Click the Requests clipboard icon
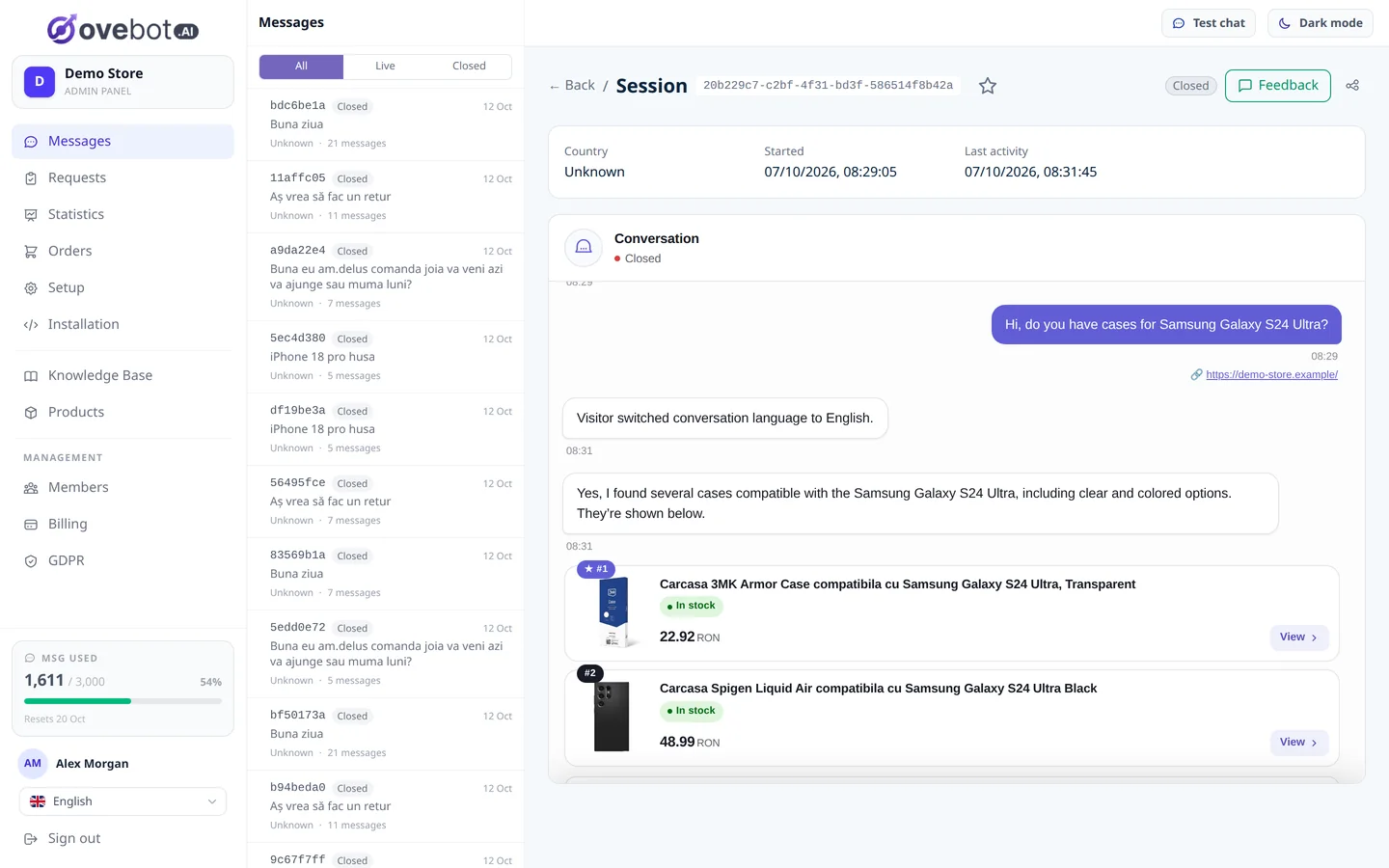This screenshot has width=1389, height=868. click(x=31, y=178)
